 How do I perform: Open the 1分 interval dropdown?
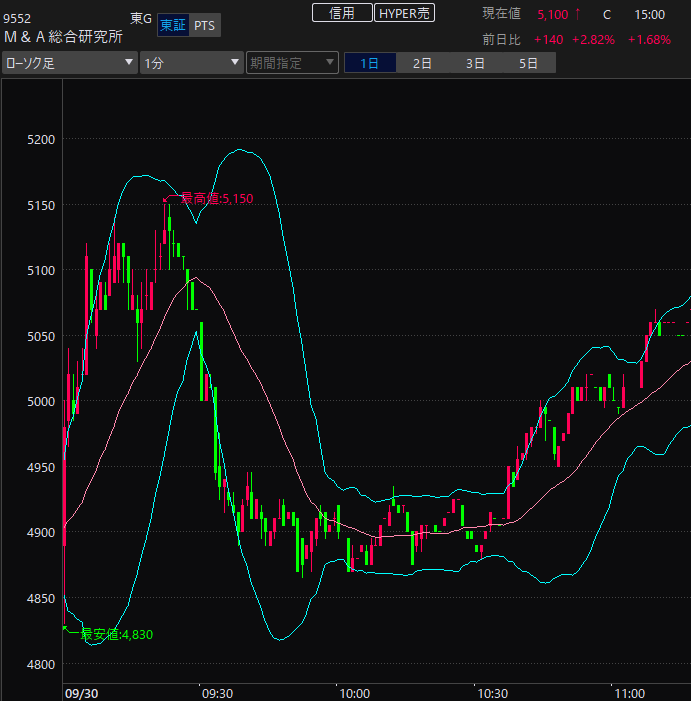click(191, 63)
